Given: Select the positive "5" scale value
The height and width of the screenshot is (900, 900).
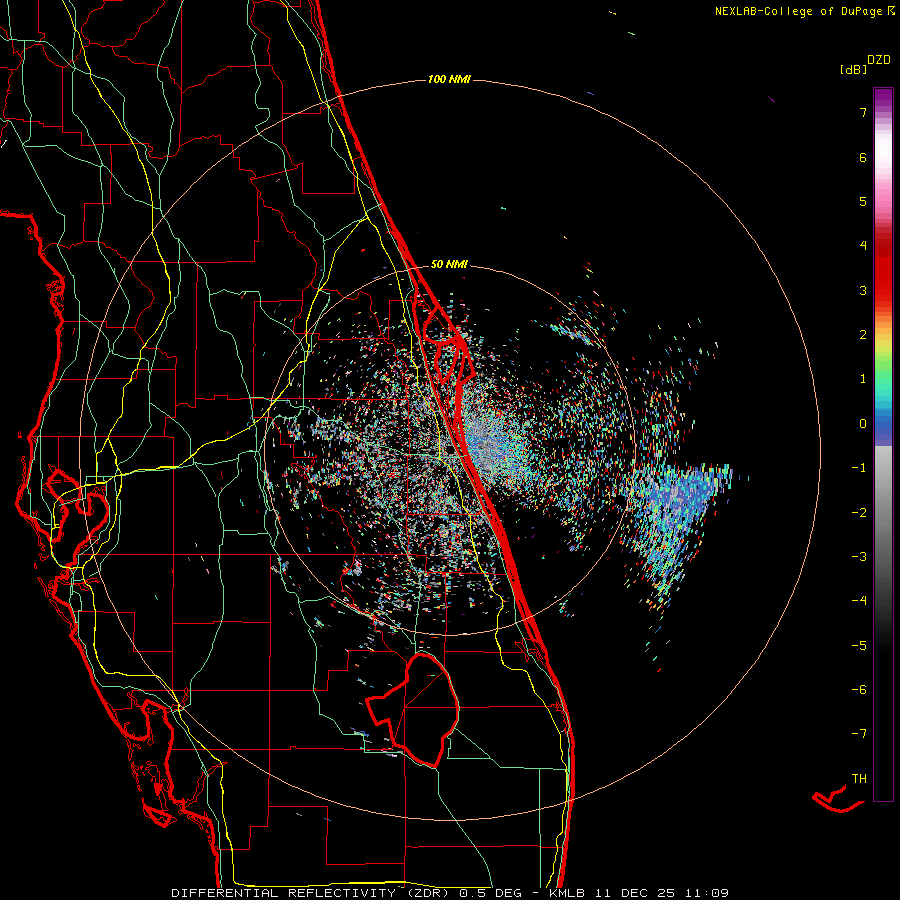Looking at the screenshot, I should (863, 201).
